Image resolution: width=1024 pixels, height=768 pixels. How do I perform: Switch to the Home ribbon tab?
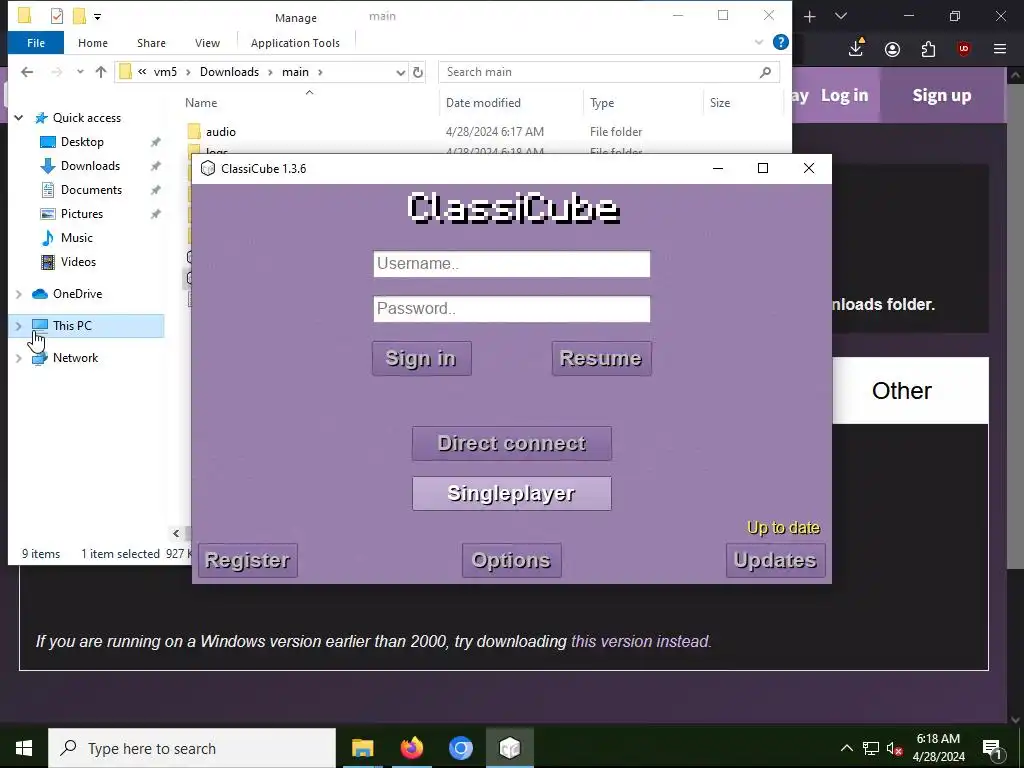[x=93, y=43]
